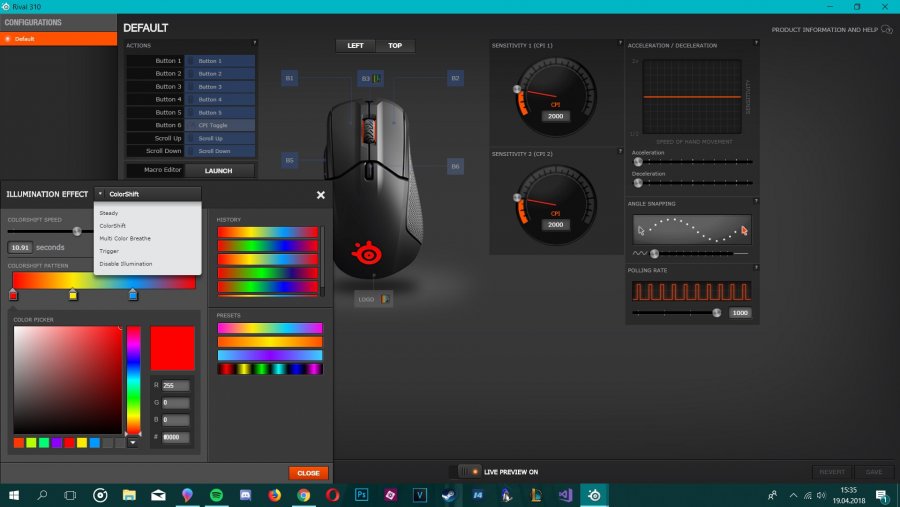Open the SteelSeries Engine taskbar icon

[x=594, y=495]
